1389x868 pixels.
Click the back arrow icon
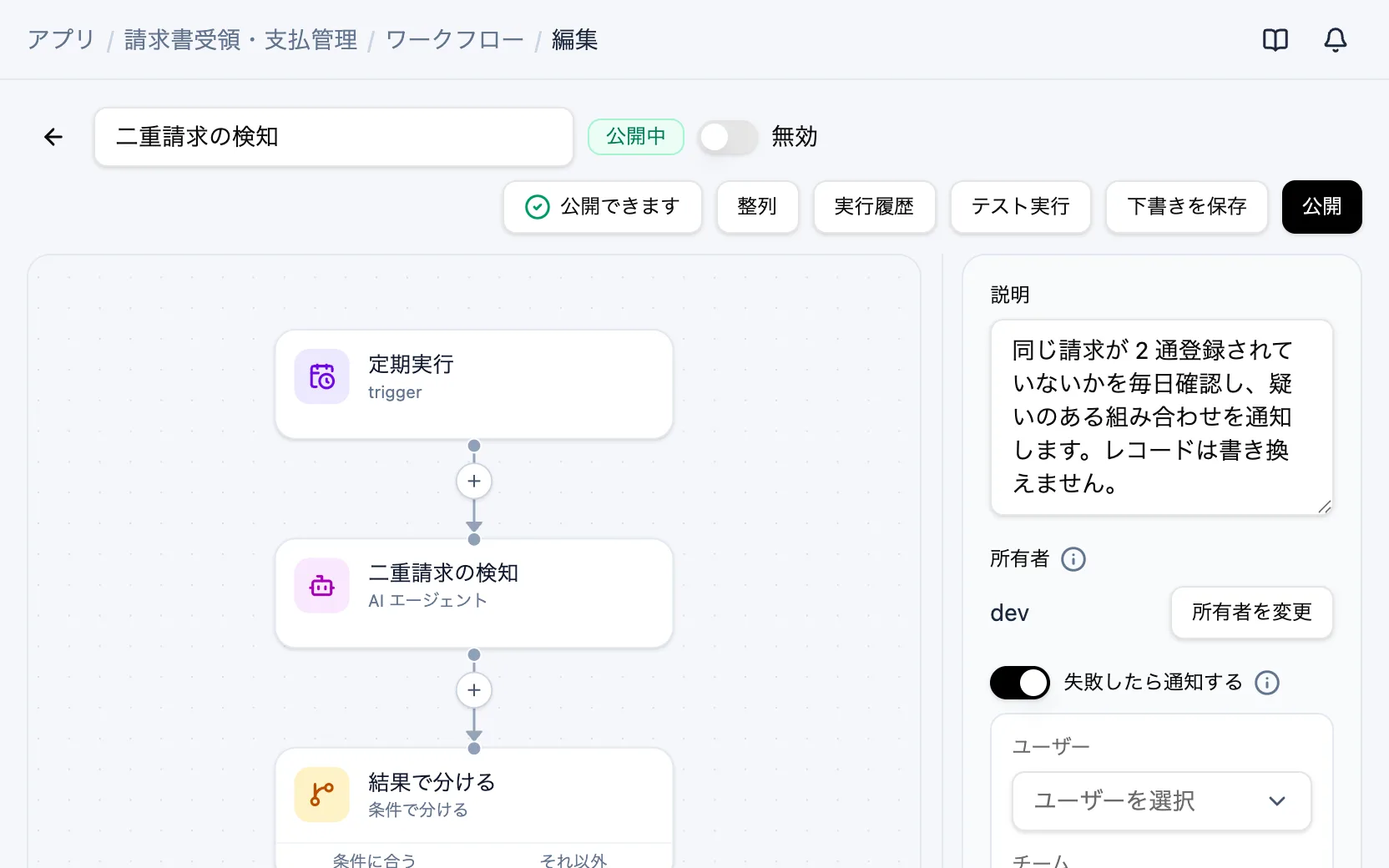pos(53,137)
